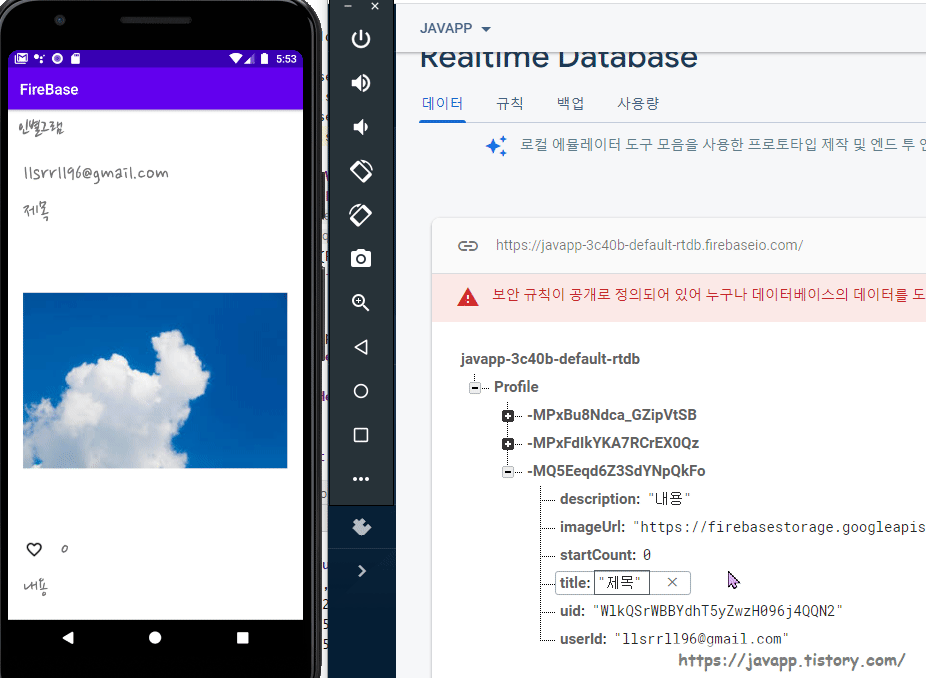926x678 pixels.
Task: Click the FireBase app bar title
Action: [49, 90]
